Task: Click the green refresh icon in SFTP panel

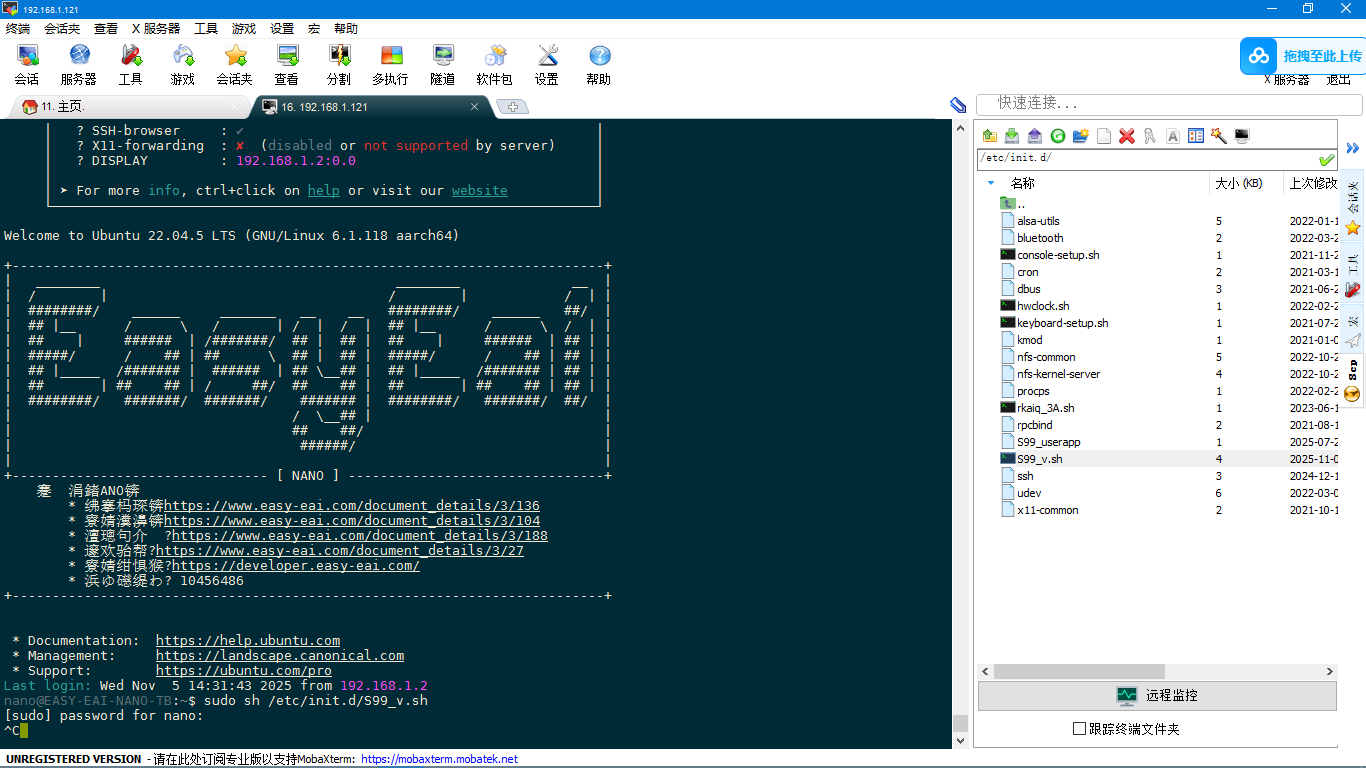Action: [x=1057, y=136]
